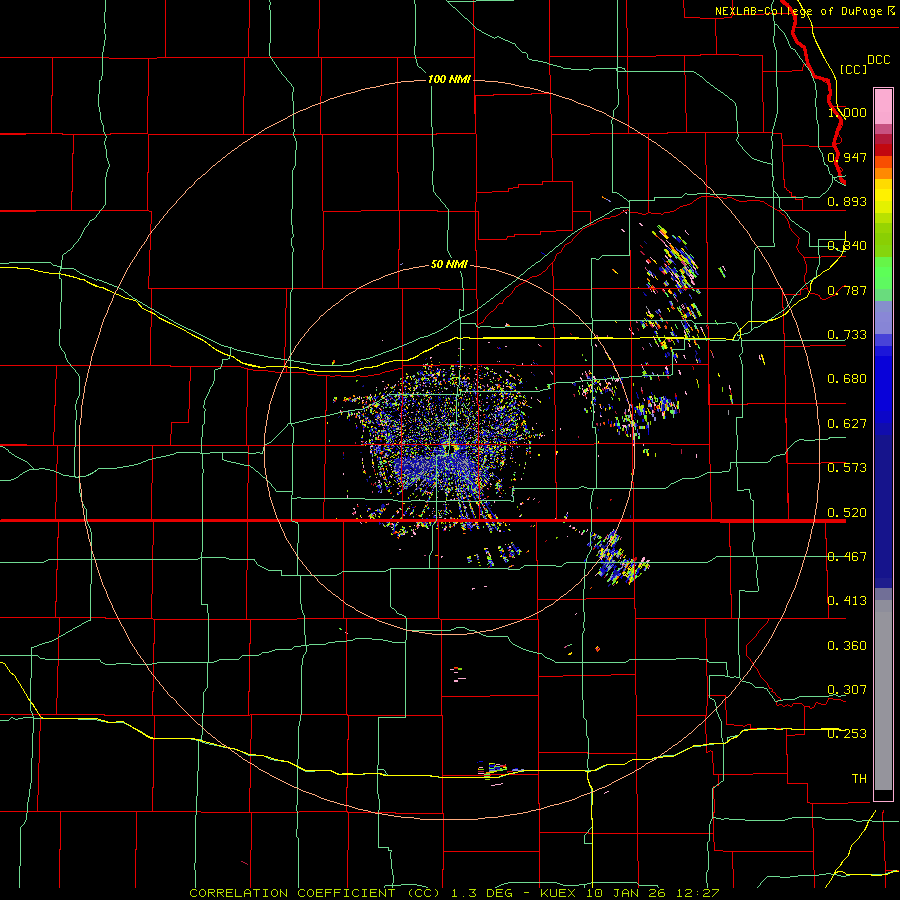Click the gray lower segment of the color bar
Screen dimensions: 900x900
coord(883,695)
